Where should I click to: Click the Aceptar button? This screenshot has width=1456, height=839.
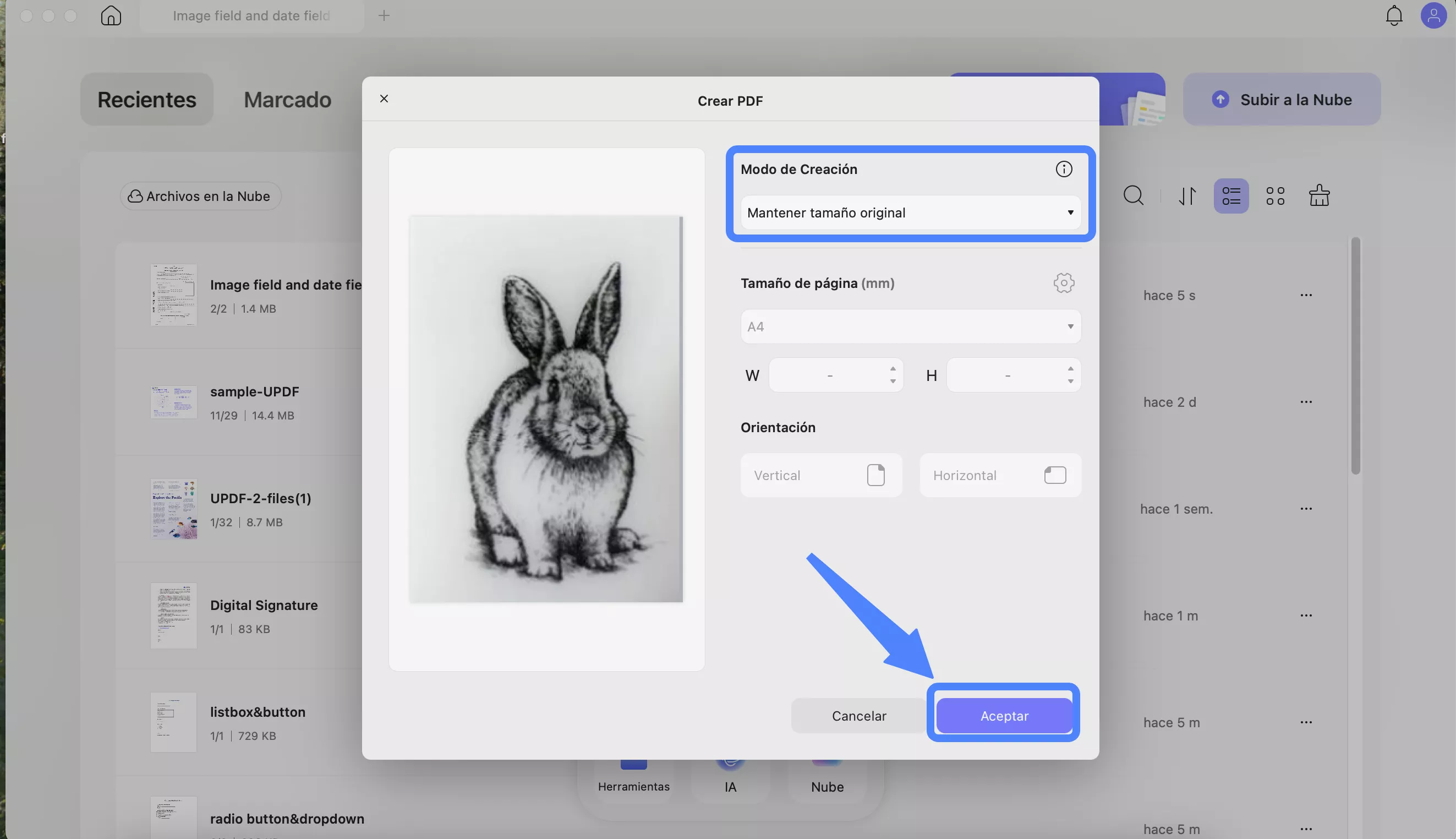point(1004,716)
